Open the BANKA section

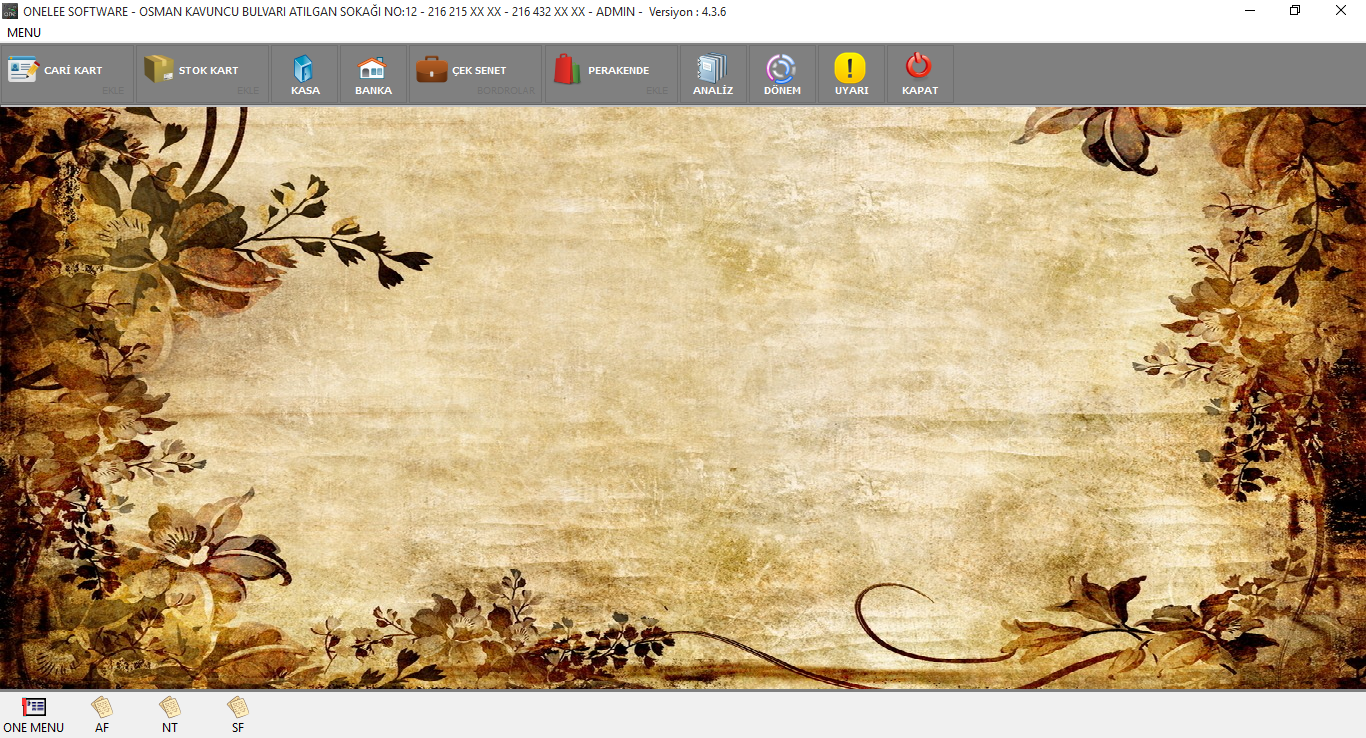pyautogui.click(x=372, y=75)
